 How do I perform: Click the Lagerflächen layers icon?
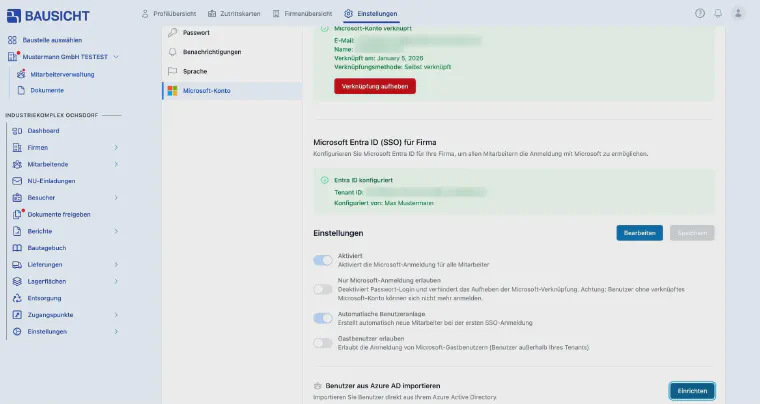[17, 281]
